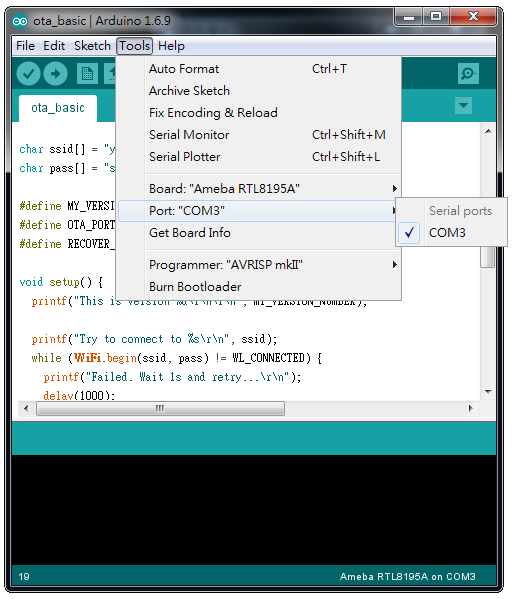Close the Arduino window
Screen dimensions: 513x599
tap(473, 17)
